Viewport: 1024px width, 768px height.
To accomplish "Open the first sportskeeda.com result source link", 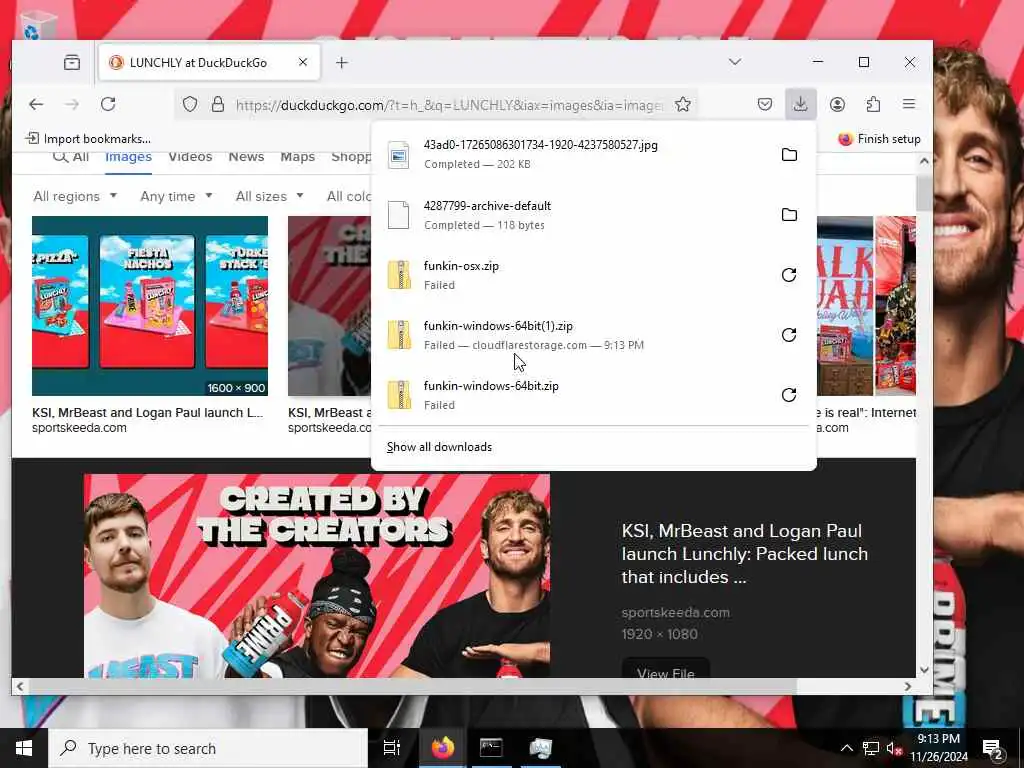I will 79,428.
